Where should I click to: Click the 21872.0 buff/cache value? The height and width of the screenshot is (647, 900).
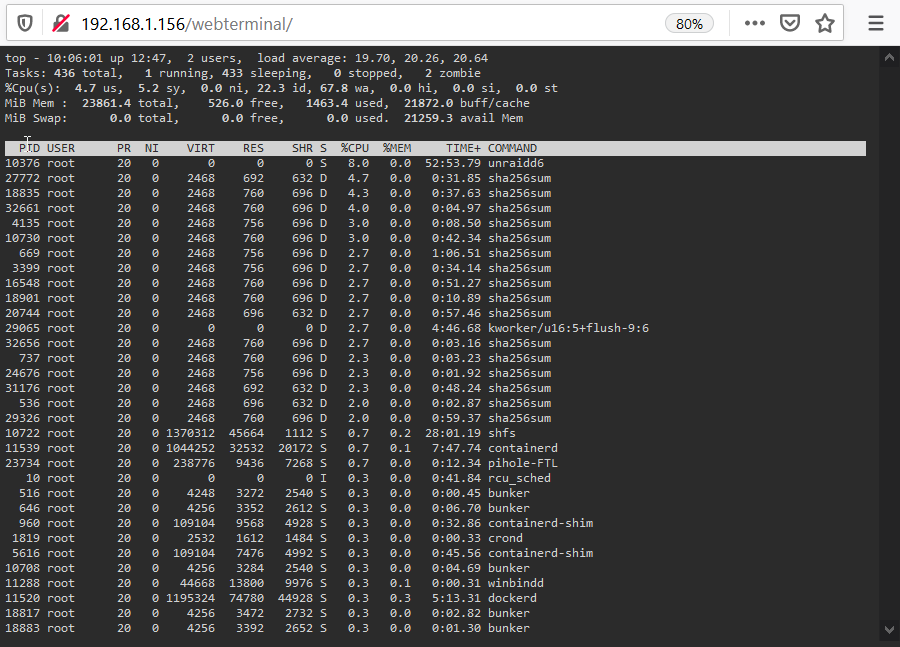pyautogui.click(x=467, y=103)
